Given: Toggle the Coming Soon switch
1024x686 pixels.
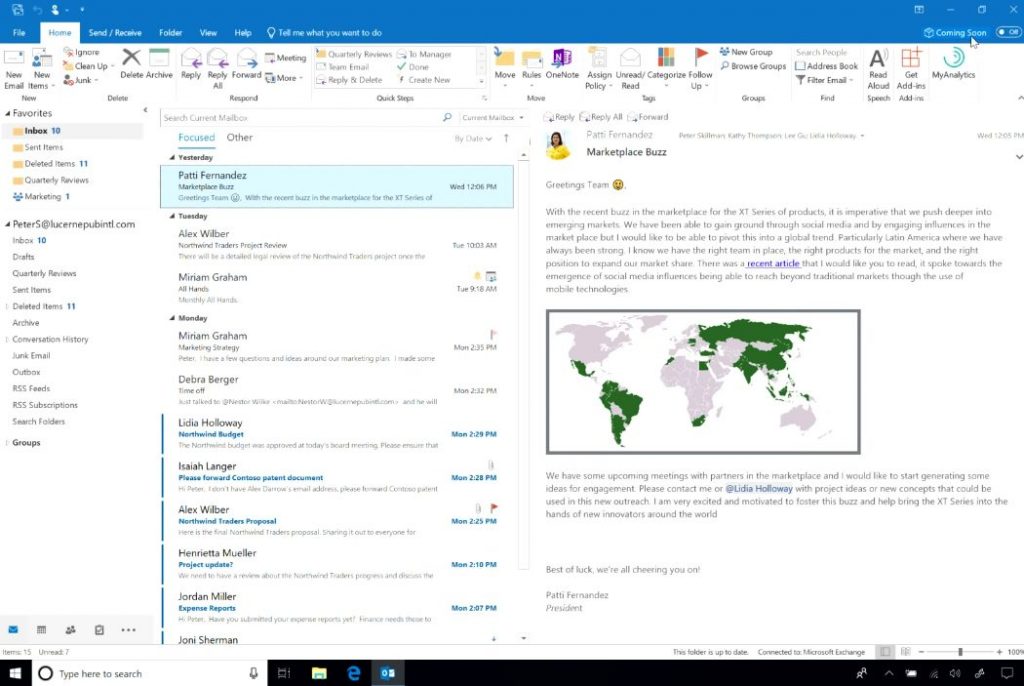Looking at the screenshot, I should [x=1008, y=32].
